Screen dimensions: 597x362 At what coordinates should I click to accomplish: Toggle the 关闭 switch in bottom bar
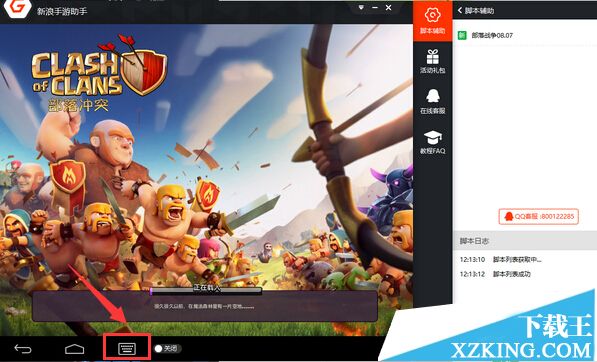pyautogui.click(x=167, y=348)
